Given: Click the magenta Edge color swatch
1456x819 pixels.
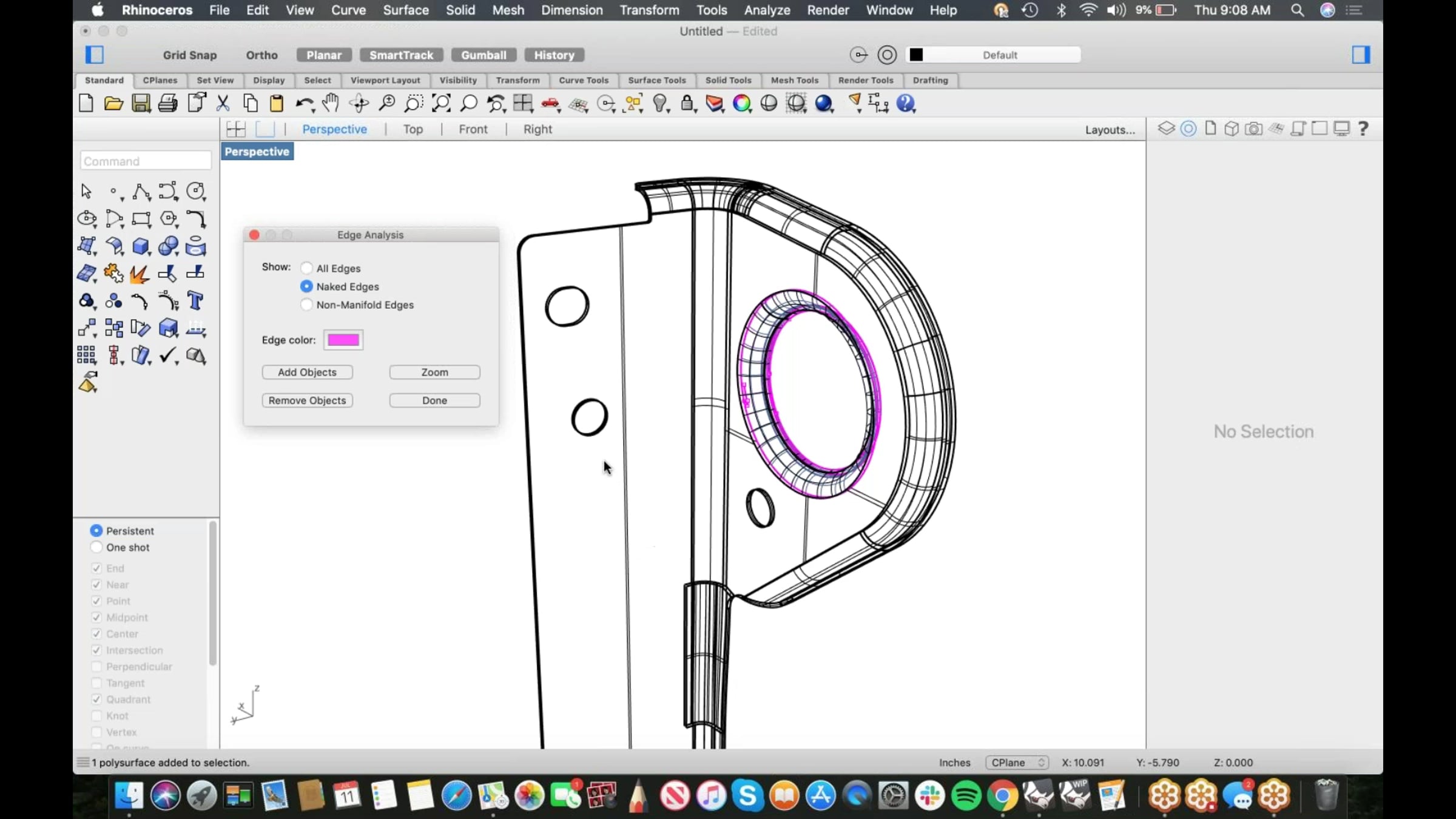Looking at the screenshot, I should (x=343, y=340).
